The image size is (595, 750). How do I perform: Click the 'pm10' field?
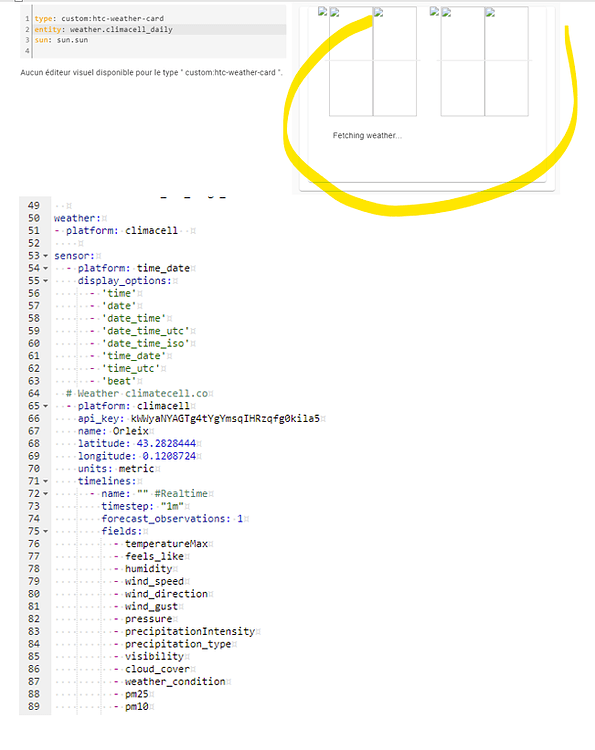(137, 707)
